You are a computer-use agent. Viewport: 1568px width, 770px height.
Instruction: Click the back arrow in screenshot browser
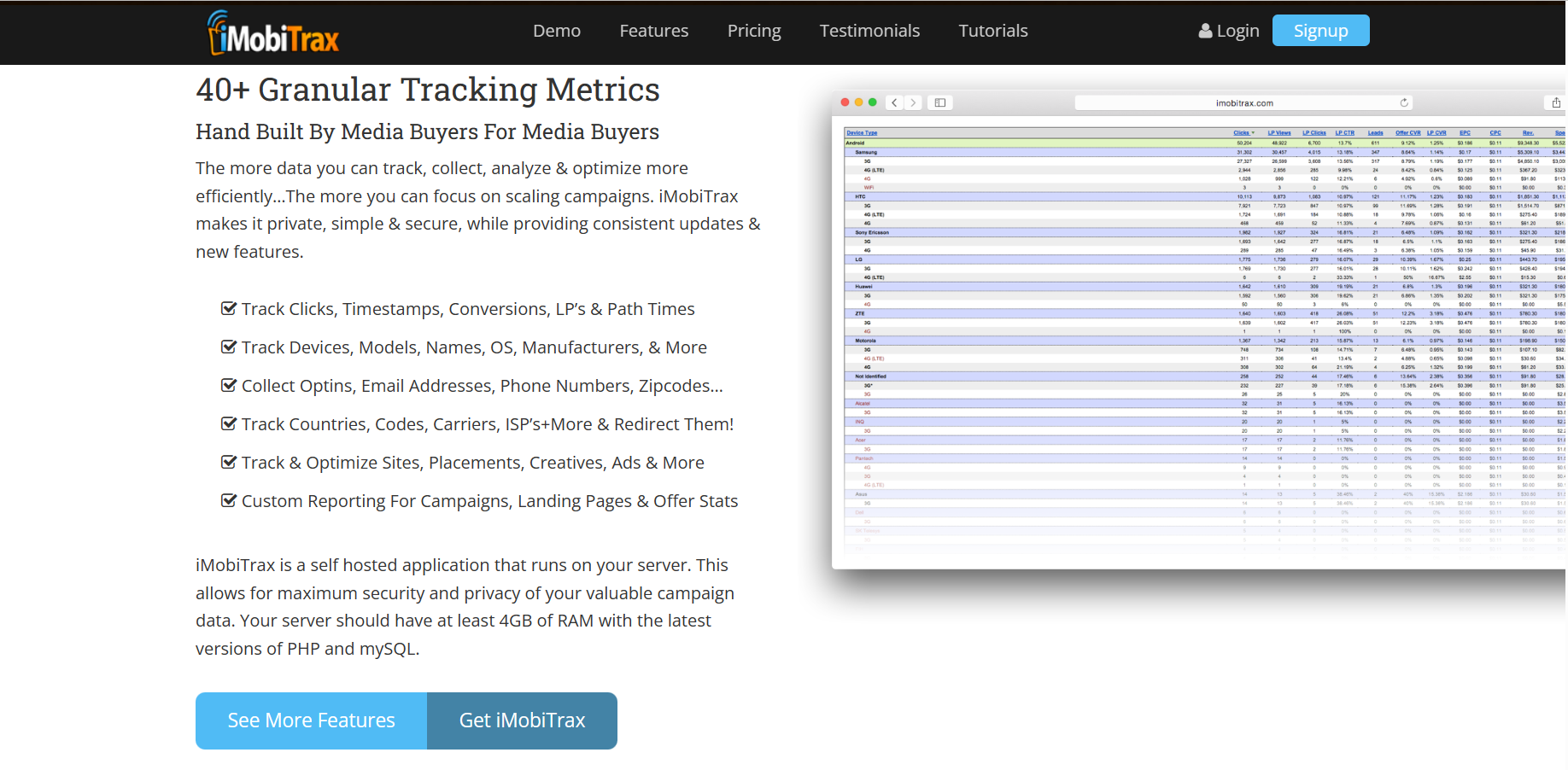coord(894,102)
